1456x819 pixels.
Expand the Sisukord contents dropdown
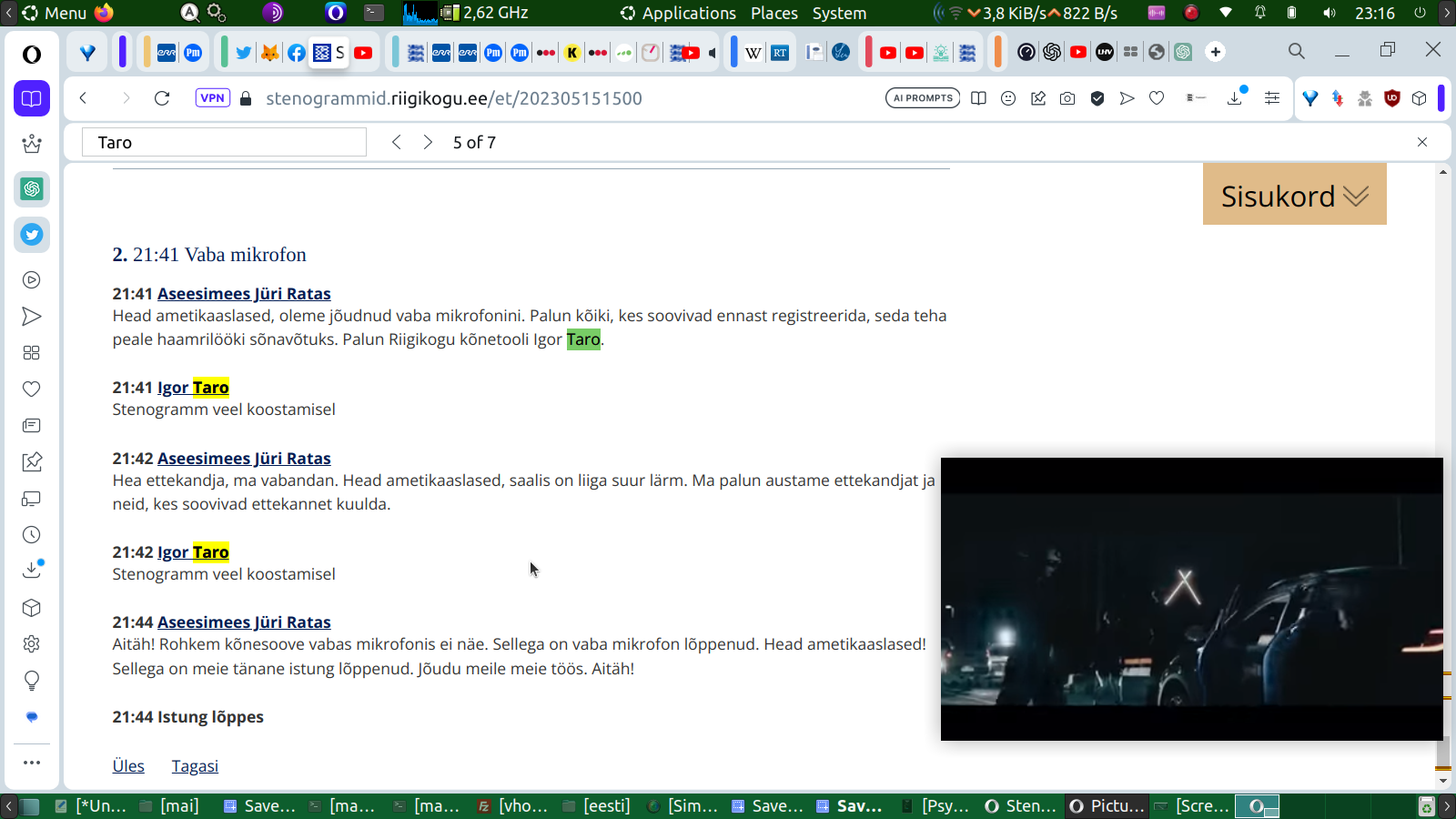click(x=1295, y=195)
